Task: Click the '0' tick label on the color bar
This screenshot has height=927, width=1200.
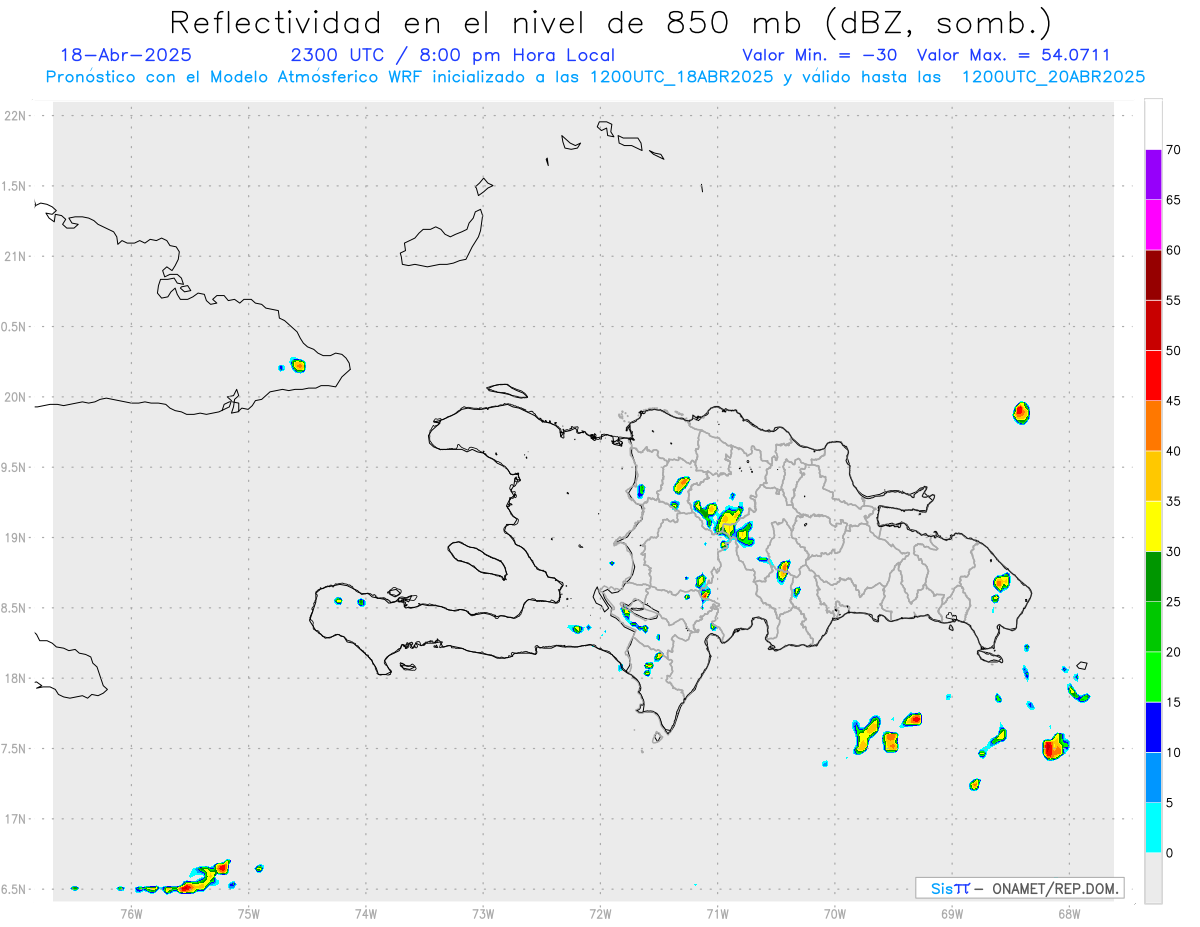Action: 1170,853
